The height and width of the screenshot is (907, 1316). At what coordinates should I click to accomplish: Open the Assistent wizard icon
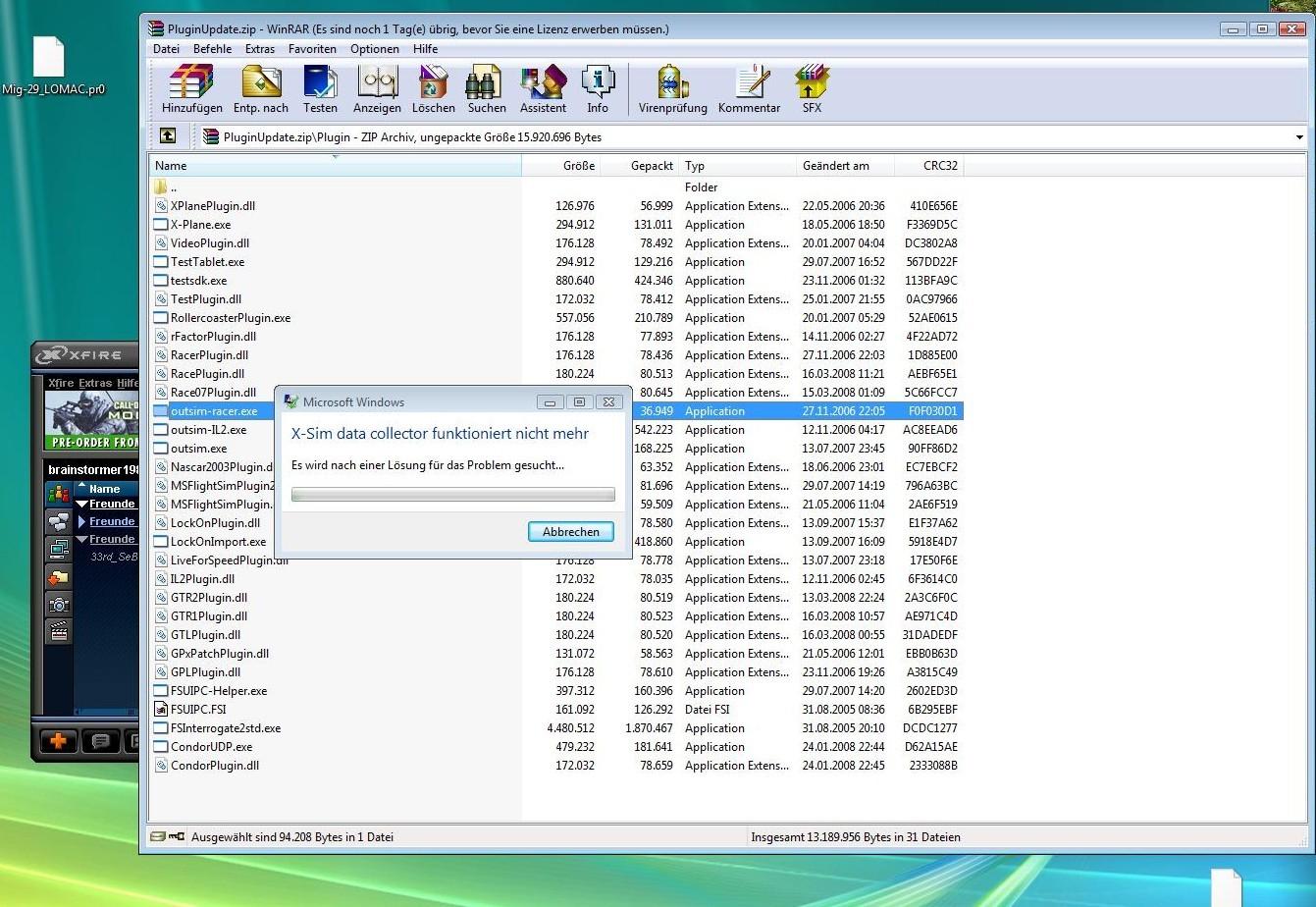(x=543, y=90)
